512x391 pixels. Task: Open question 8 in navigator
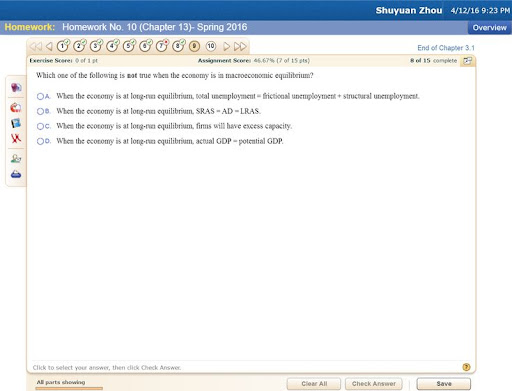(x=178, y=46)
